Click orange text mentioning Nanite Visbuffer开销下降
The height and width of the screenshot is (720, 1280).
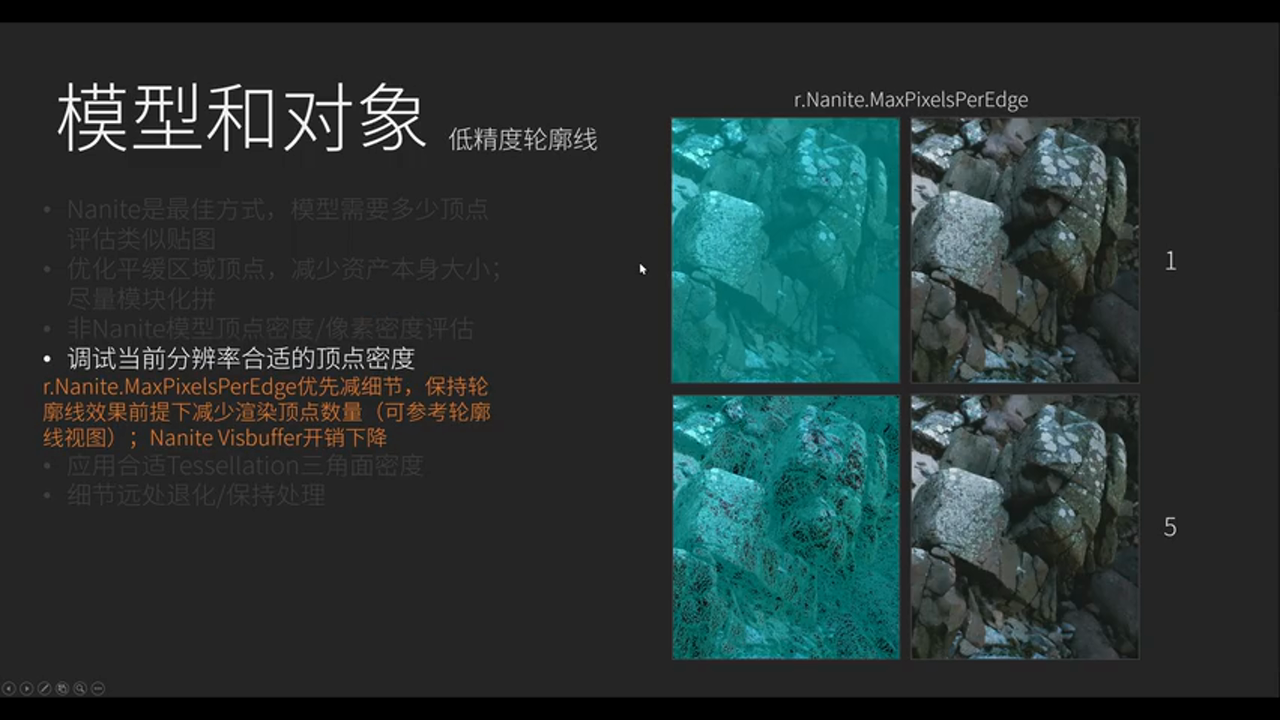pyautogui.click(x=268, y=438)
